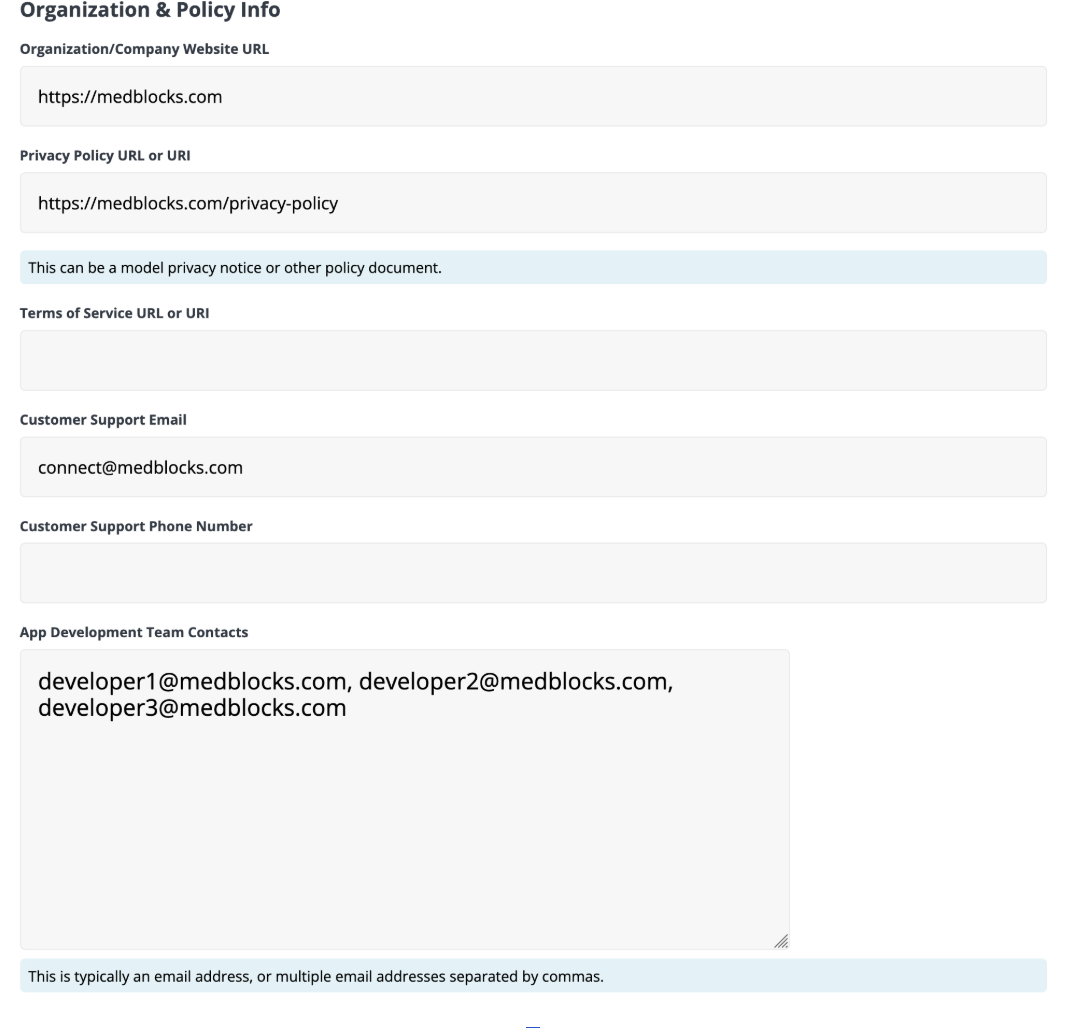Screen dimensions: 1066x1028
Task: Click the empty Terms of Service URL field
Action: tap(533, 360)
